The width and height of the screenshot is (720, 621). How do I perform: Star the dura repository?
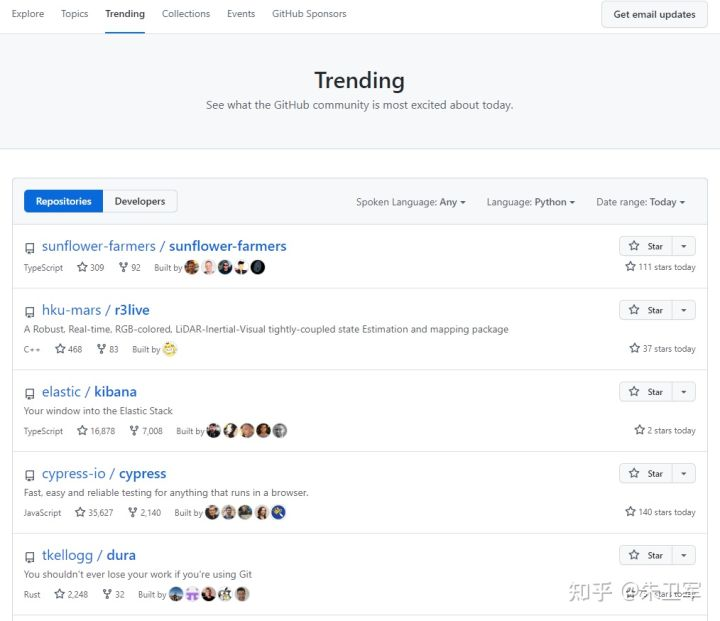click(x=646, y=555)
